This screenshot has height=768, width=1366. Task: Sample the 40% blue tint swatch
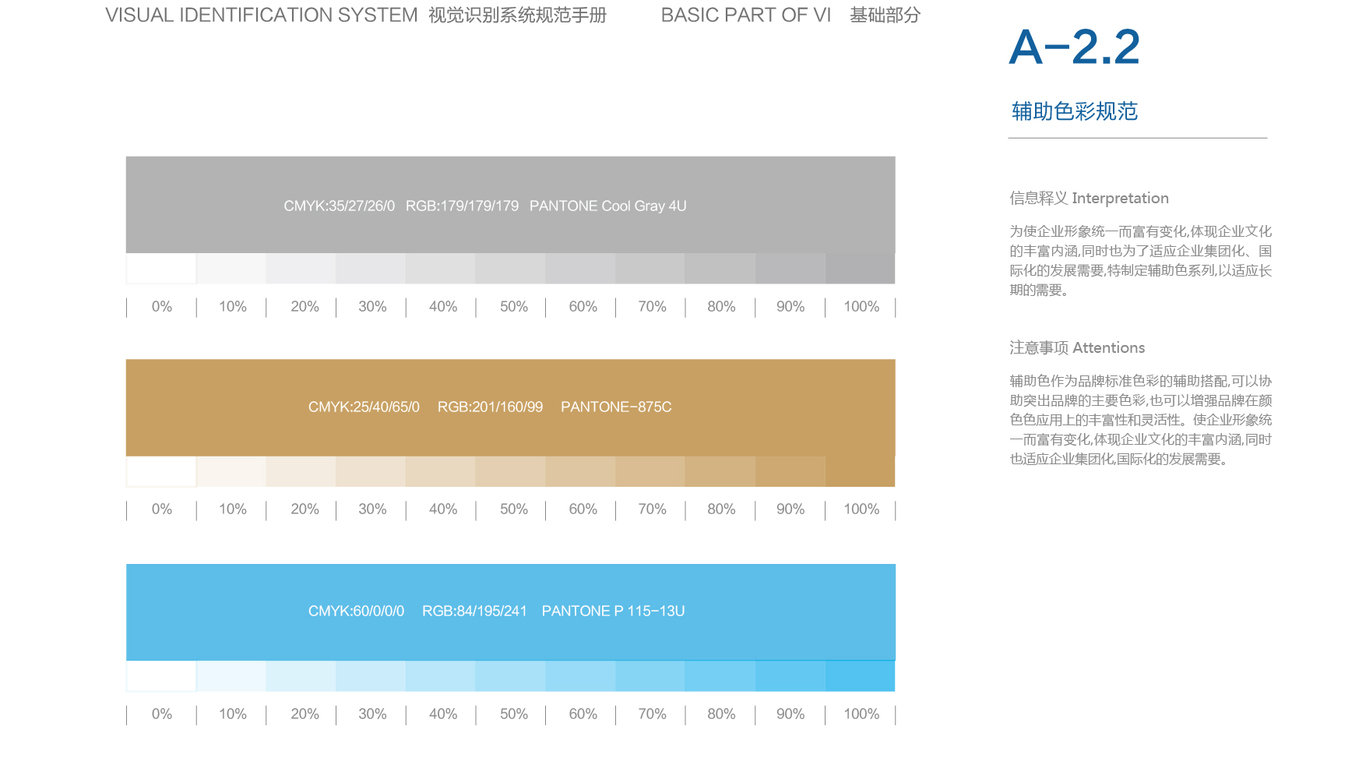[x=441, y=676]
